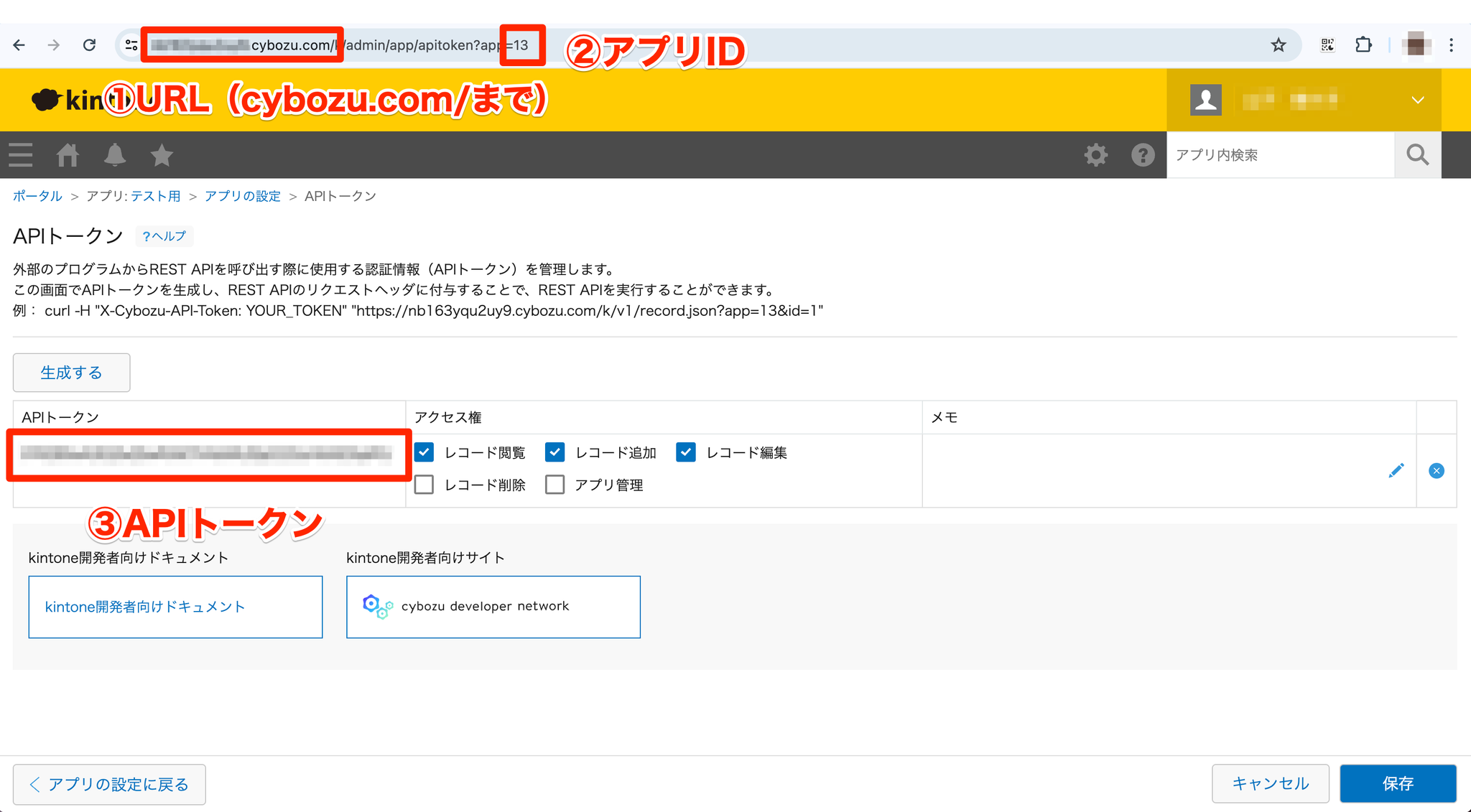Open the kintone hamburger menu
This screenshot has height=812, width=1471.
(21, 155)
